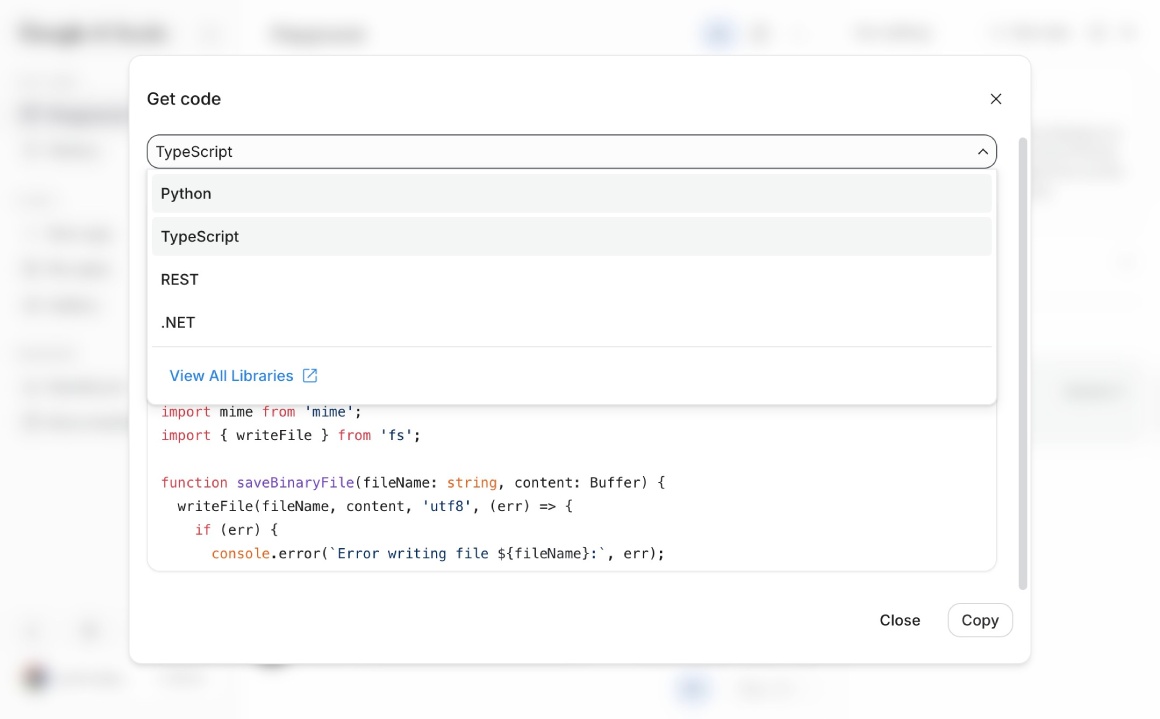The width and height of the screenshot is (1160, 719).
Task: Click the 'saveBinaryFile' function name in code
Action: click(x=295, y=483)
